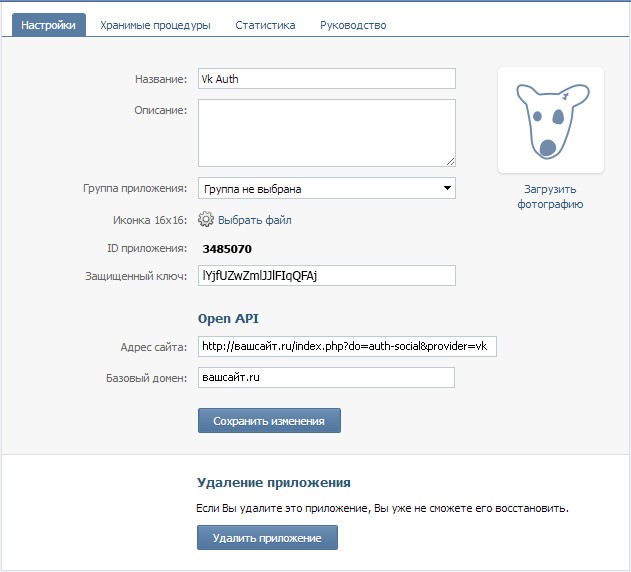Click the application ID number 3485070
The image size is (631, 572).
click(227, 248)
